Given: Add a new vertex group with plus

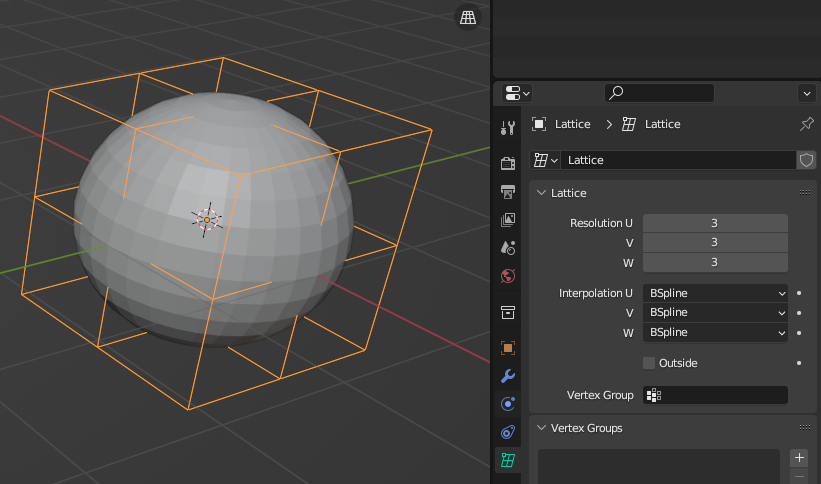Looking at the screenshot, I should click(799, 457).
